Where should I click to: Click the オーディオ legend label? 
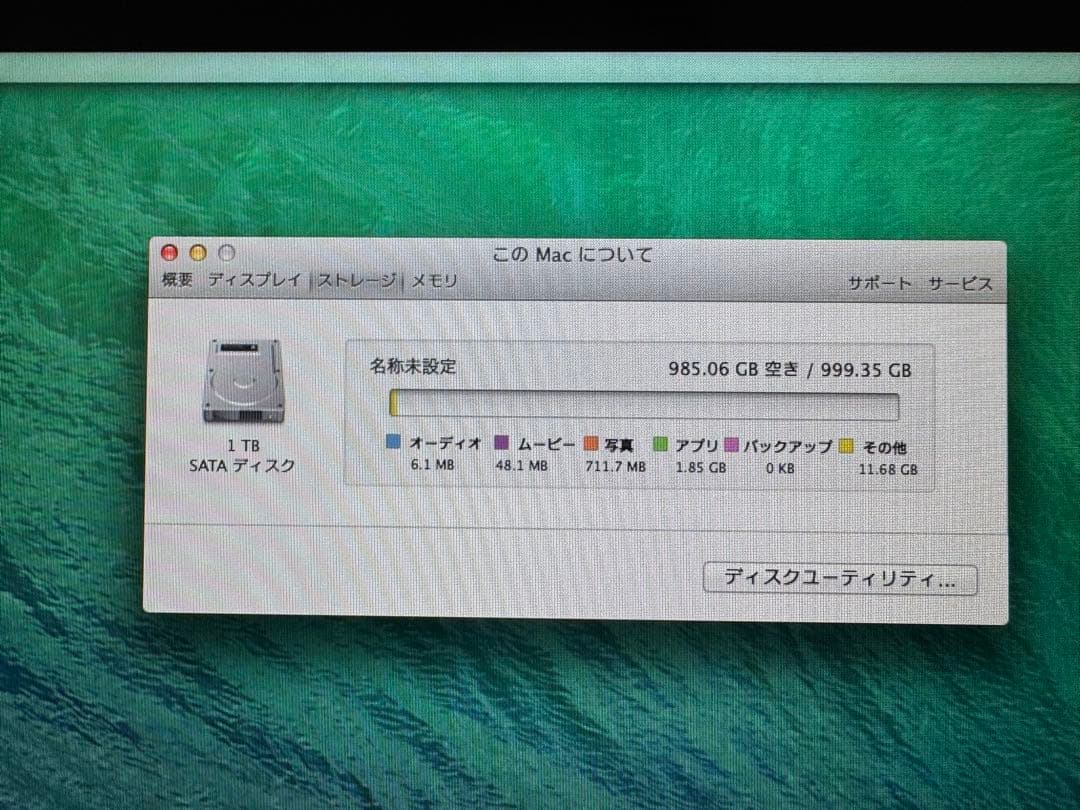tap(445, 443)
